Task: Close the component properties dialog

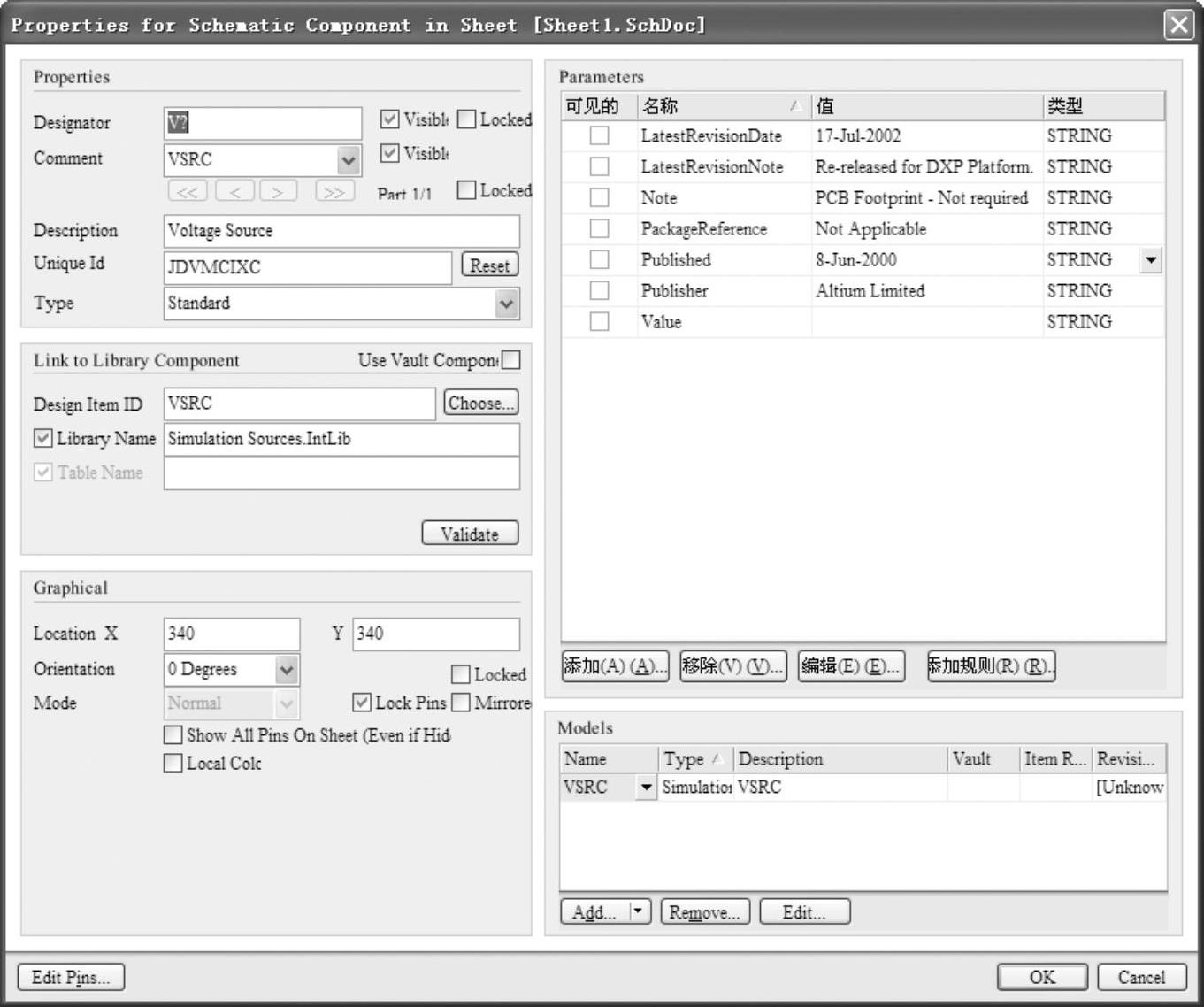Action: click(x=1178, y=25)
